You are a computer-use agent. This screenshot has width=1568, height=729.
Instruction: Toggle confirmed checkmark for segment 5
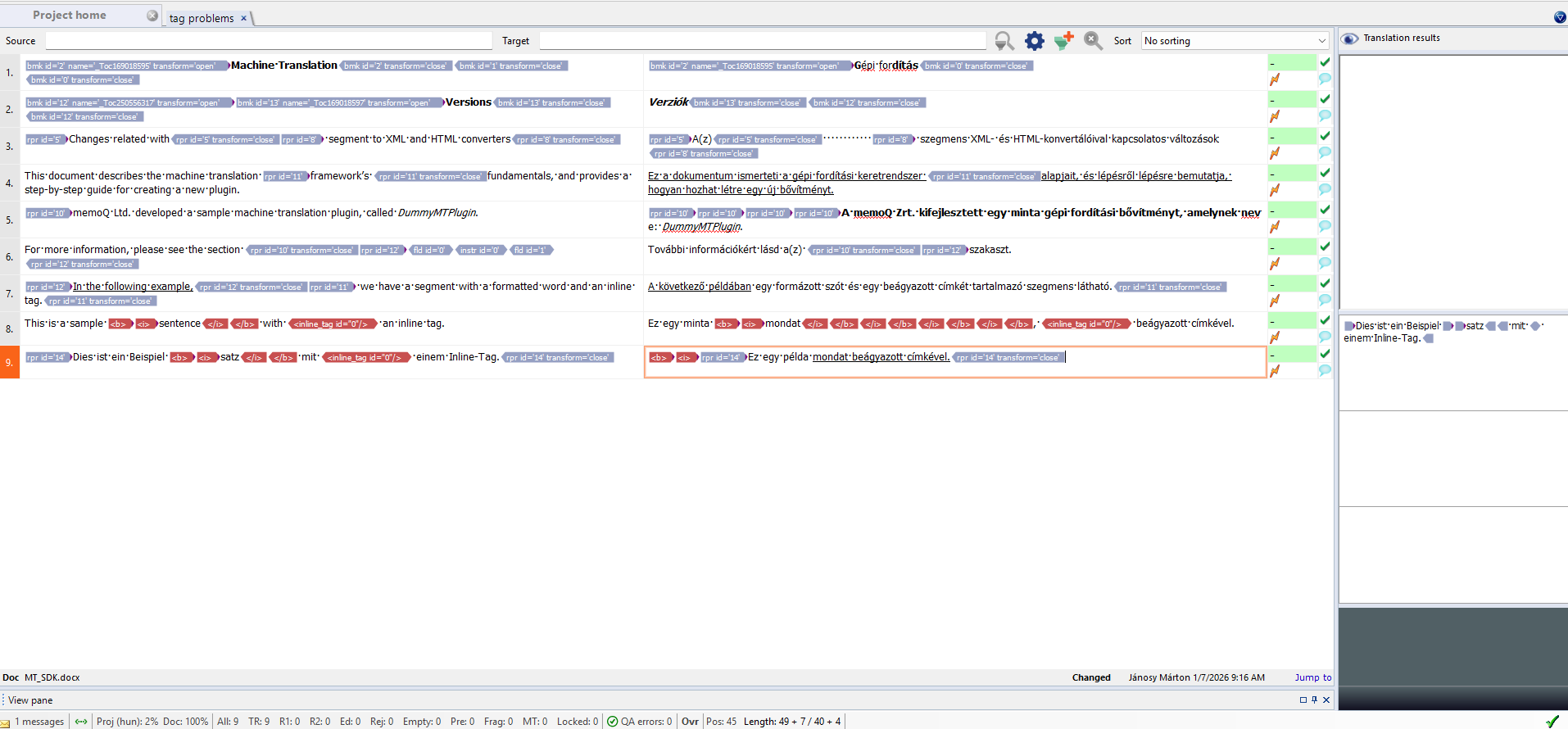click(x=1325, y=210)
